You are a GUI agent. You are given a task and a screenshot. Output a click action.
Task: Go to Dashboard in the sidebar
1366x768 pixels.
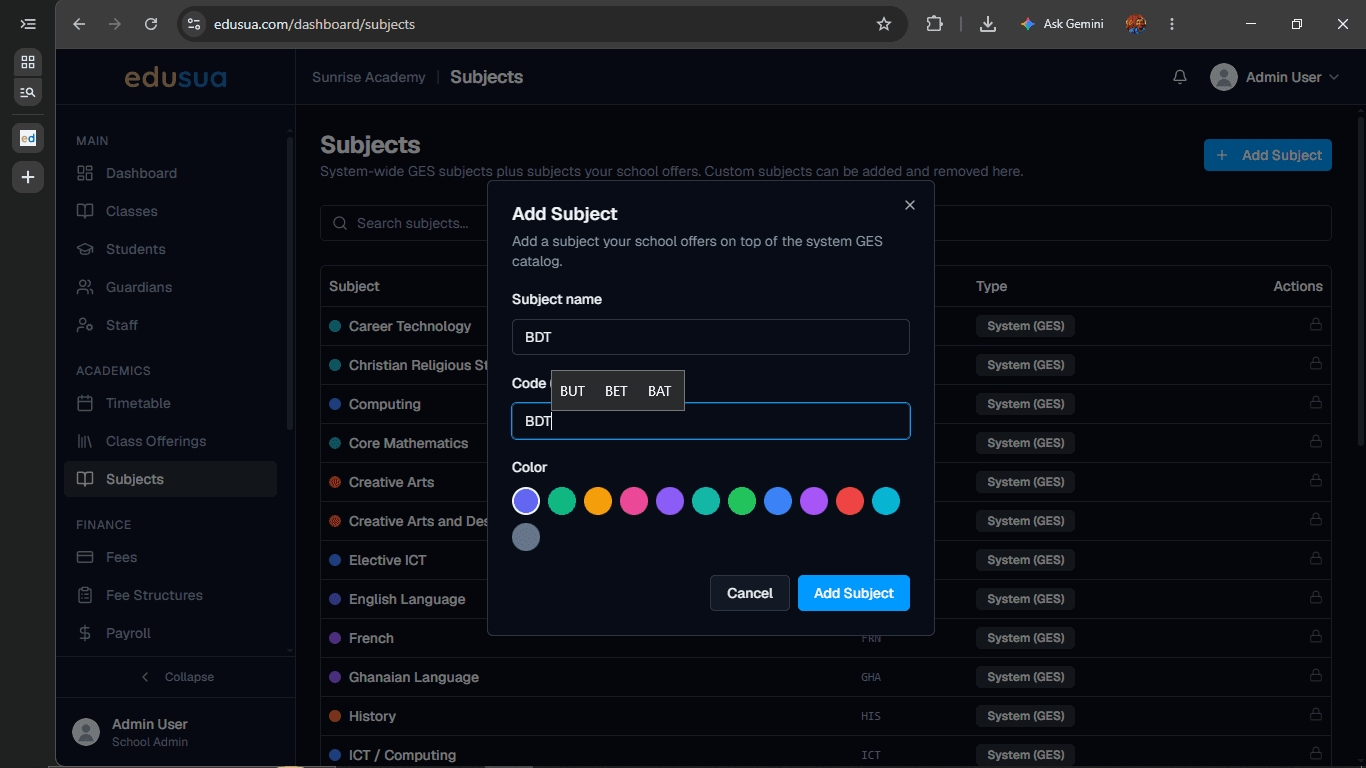tap(170, 173)
